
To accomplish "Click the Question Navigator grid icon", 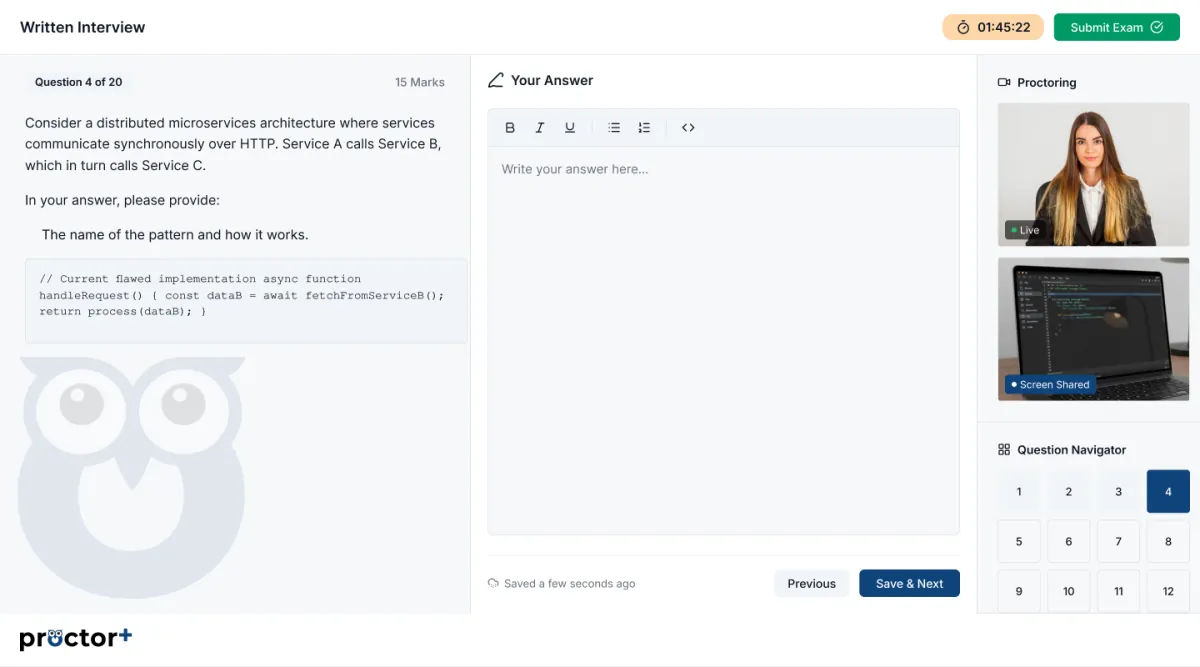I will [1004, 450].
